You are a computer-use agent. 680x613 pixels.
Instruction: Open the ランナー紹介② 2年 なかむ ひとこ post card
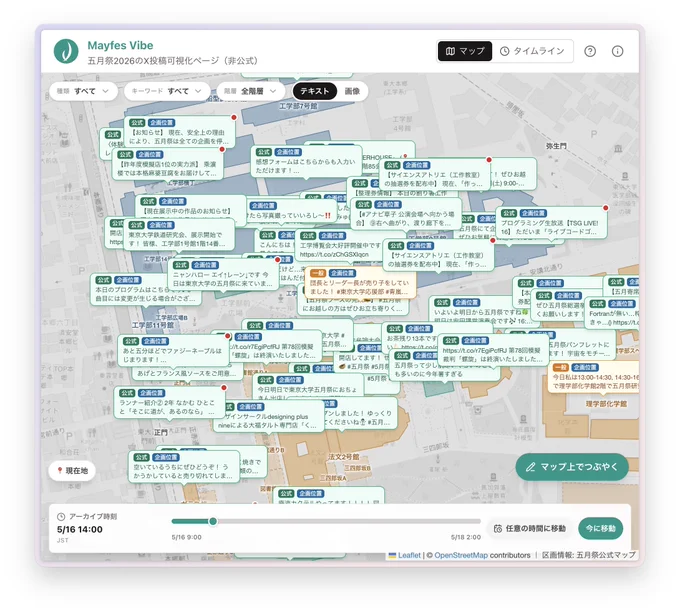[170, 402]
